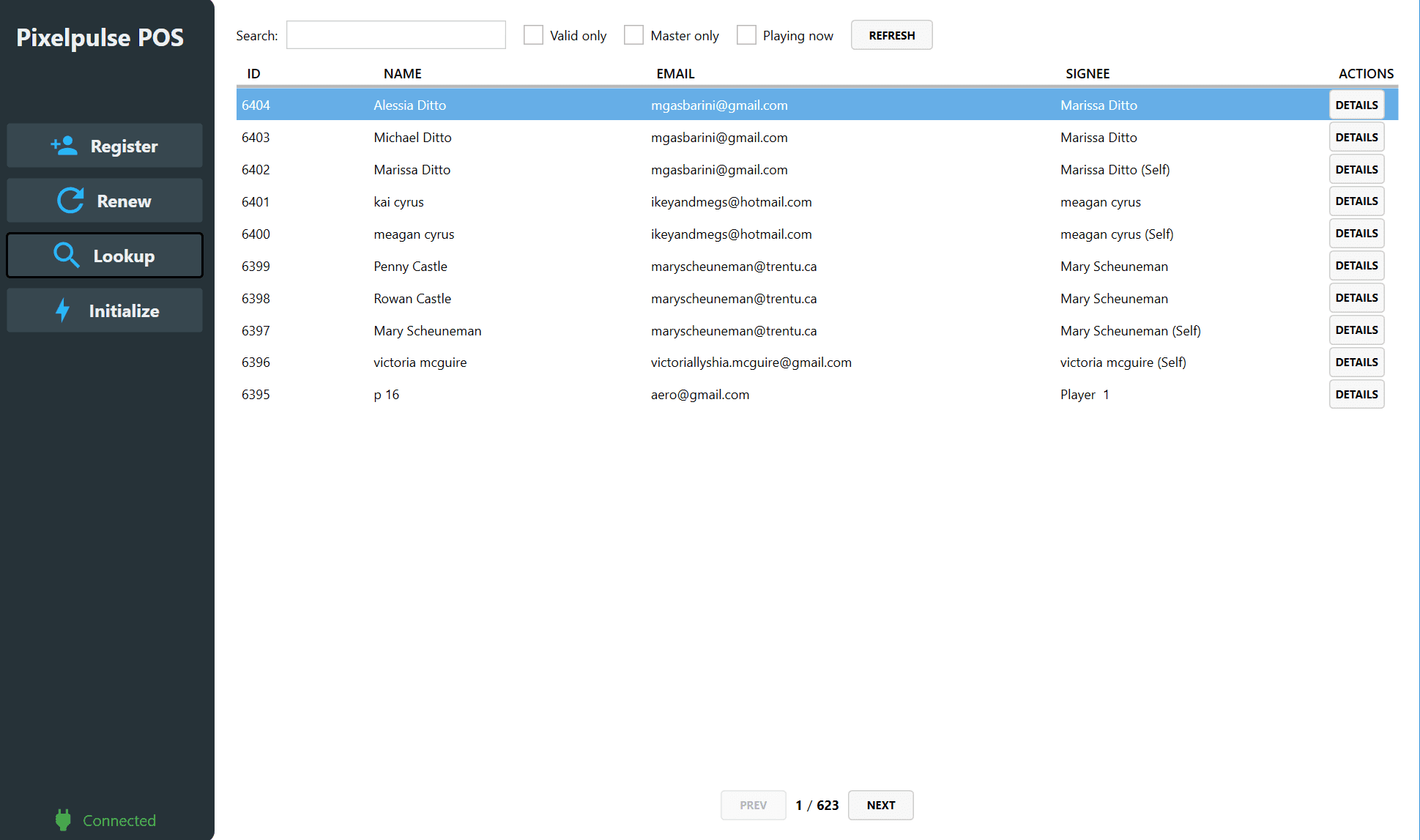Click the Register add-person icon
1420x840 pixels.
(65, 146)
